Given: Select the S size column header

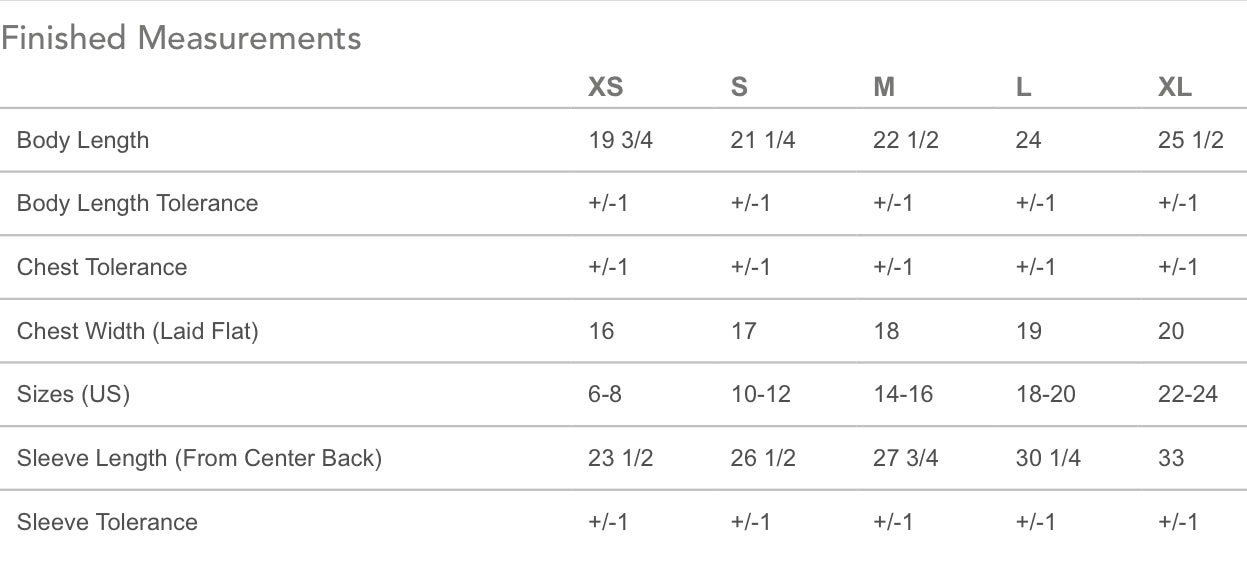Looking at the screenshot, I should coord(739,87).
